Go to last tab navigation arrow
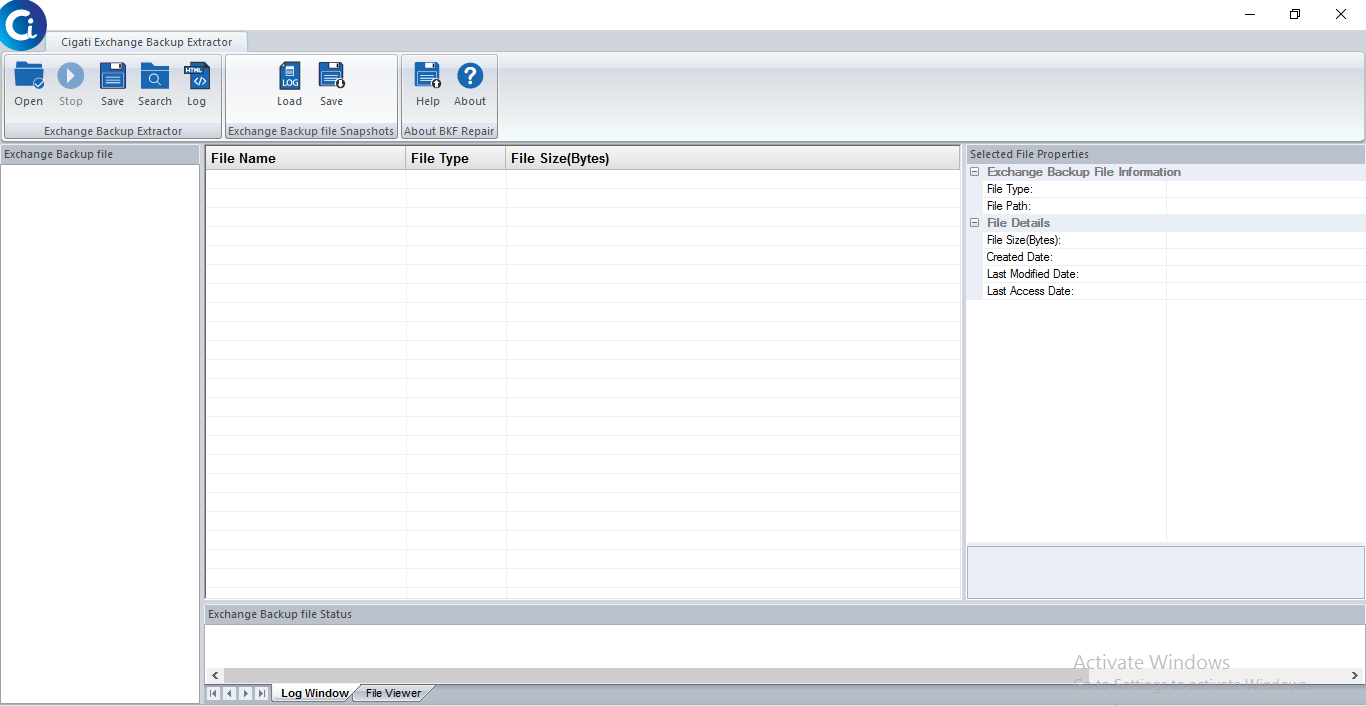 (x=262, y=693)
